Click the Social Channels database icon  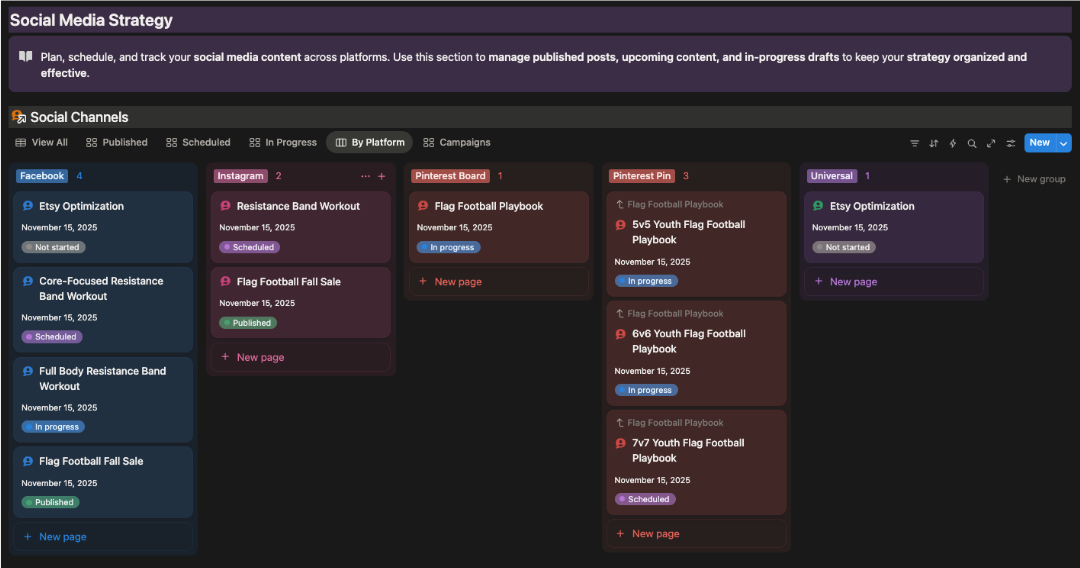pos(18,117)
